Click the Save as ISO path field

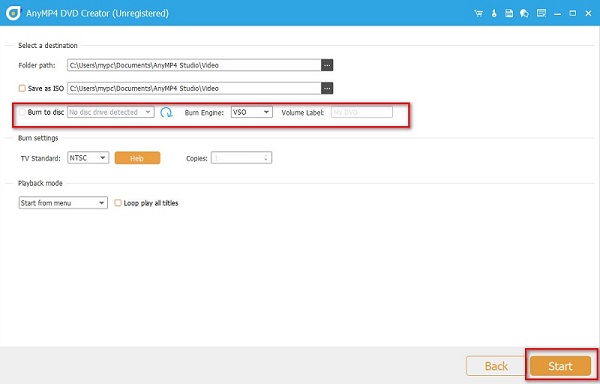tap(194, 88)
